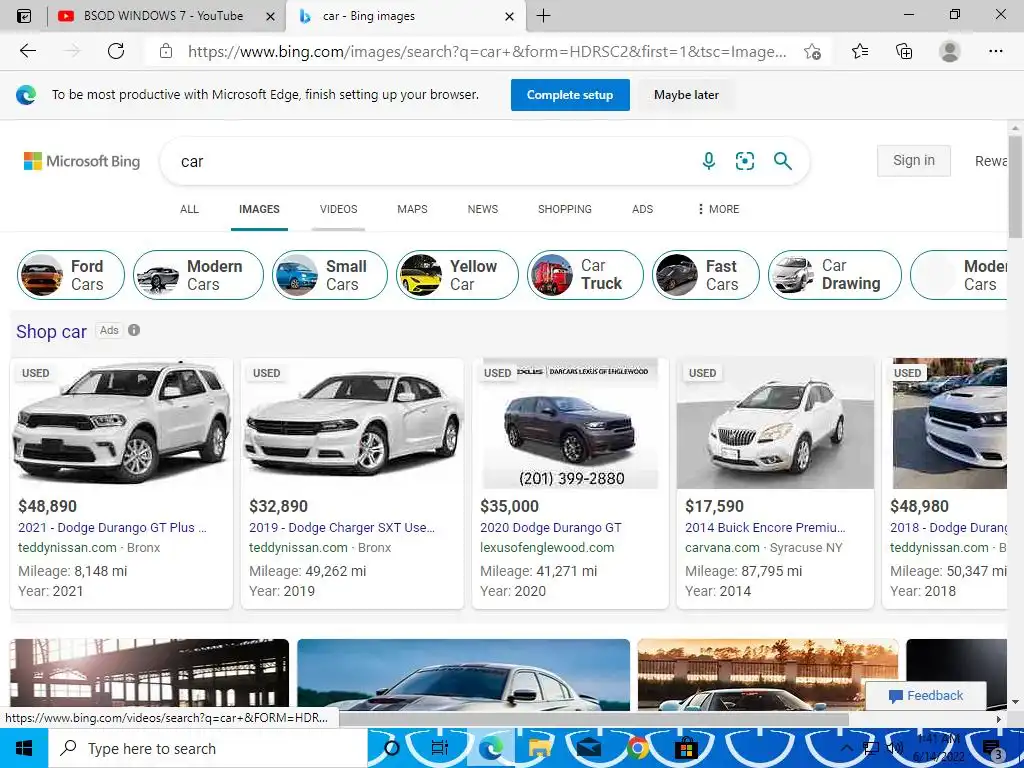Switch to the SHOPPING search tab
The image size is (1024, 768).
[565, 209]
